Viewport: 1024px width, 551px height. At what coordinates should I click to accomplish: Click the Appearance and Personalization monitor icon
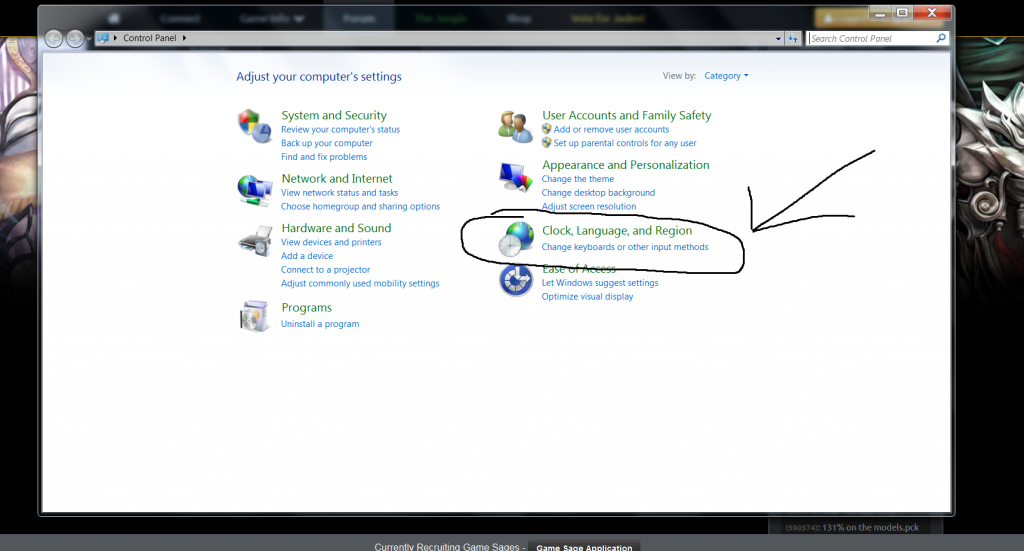pos(515,176)
